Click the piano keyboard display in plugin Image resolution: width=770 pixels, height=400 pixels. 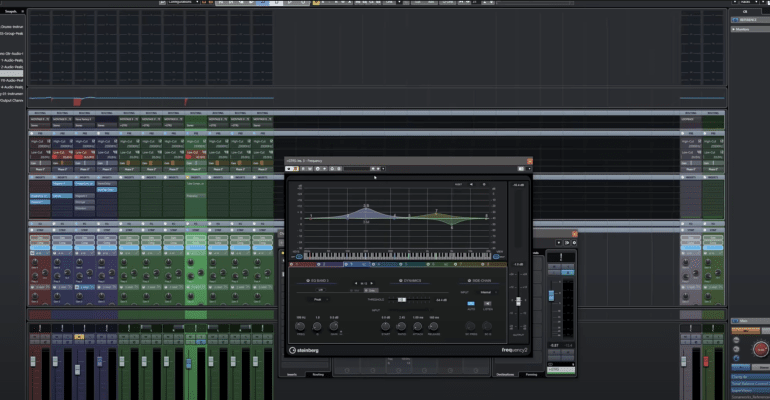point(397,256)
